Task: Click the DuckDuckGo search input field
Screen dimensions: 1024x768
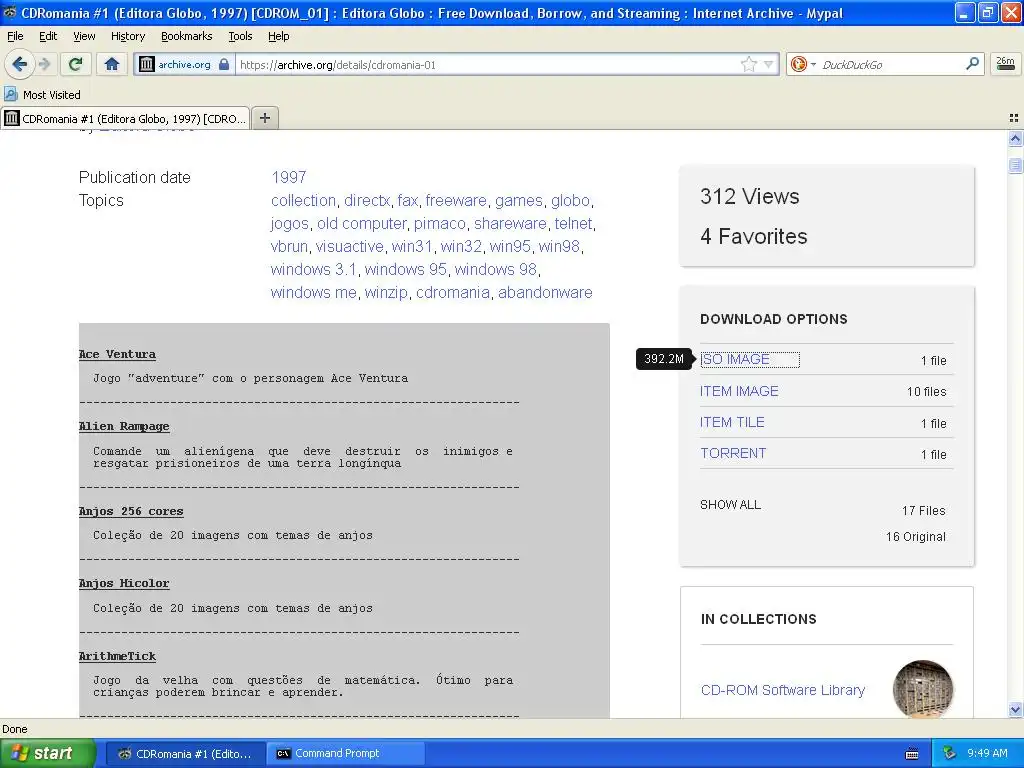Action: (889, 64)
